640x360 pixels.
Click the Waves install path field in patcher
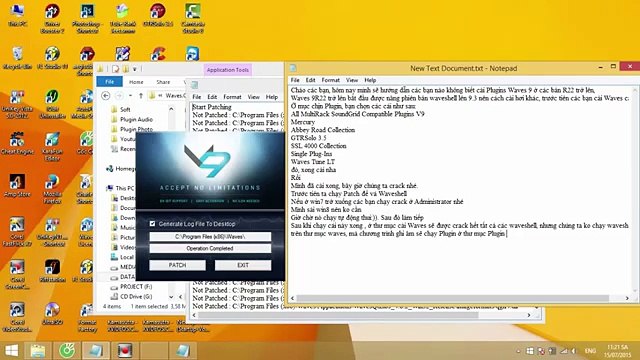[x=210, y=236]
